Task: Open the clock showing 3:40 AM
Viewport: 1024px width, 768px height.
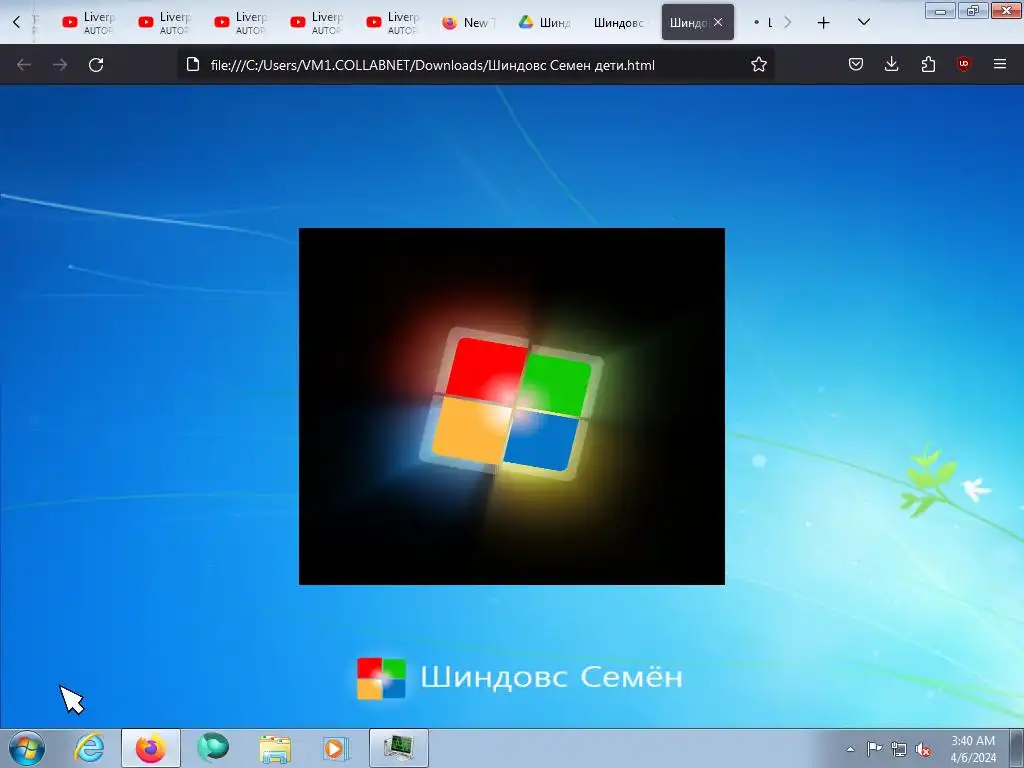Action: click(x=973, y=749)
